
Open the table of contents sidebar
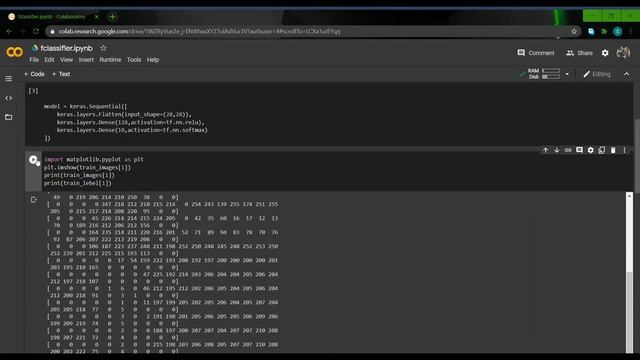(9, 78)
